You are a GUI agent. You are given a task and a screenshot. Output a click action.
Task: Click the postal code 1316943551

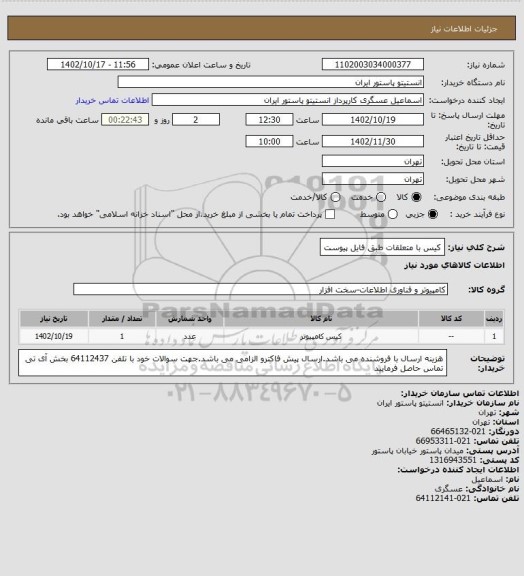pos(453,460)
